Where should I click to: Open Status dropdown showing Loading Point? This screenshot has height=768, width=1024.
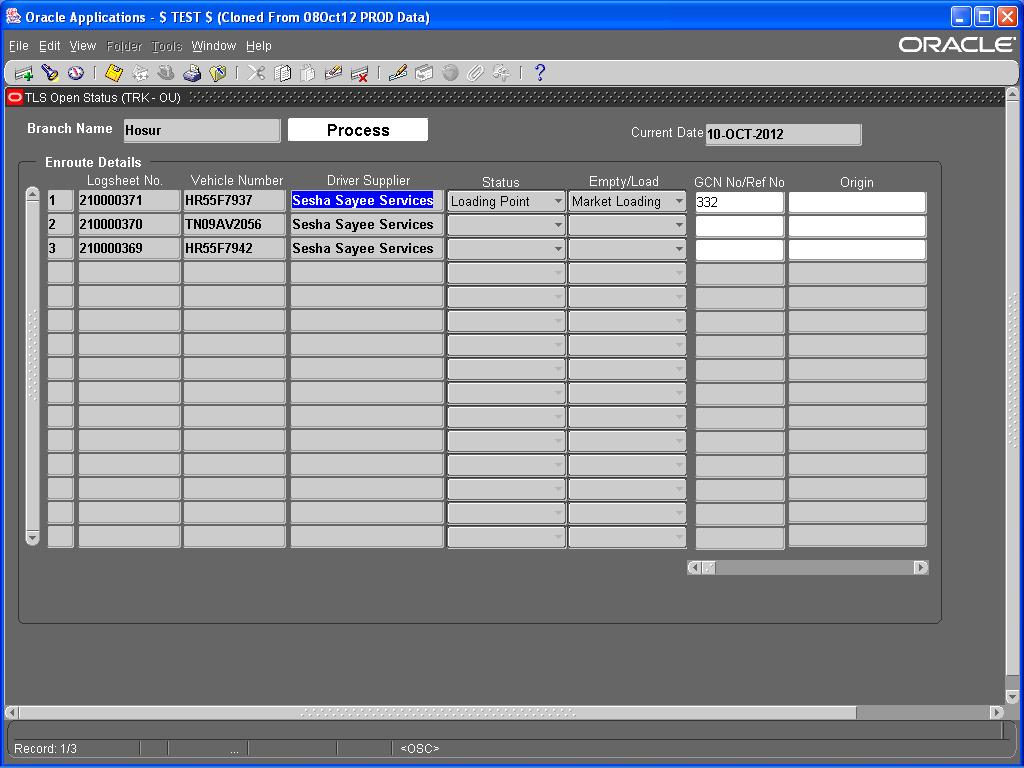506,202
